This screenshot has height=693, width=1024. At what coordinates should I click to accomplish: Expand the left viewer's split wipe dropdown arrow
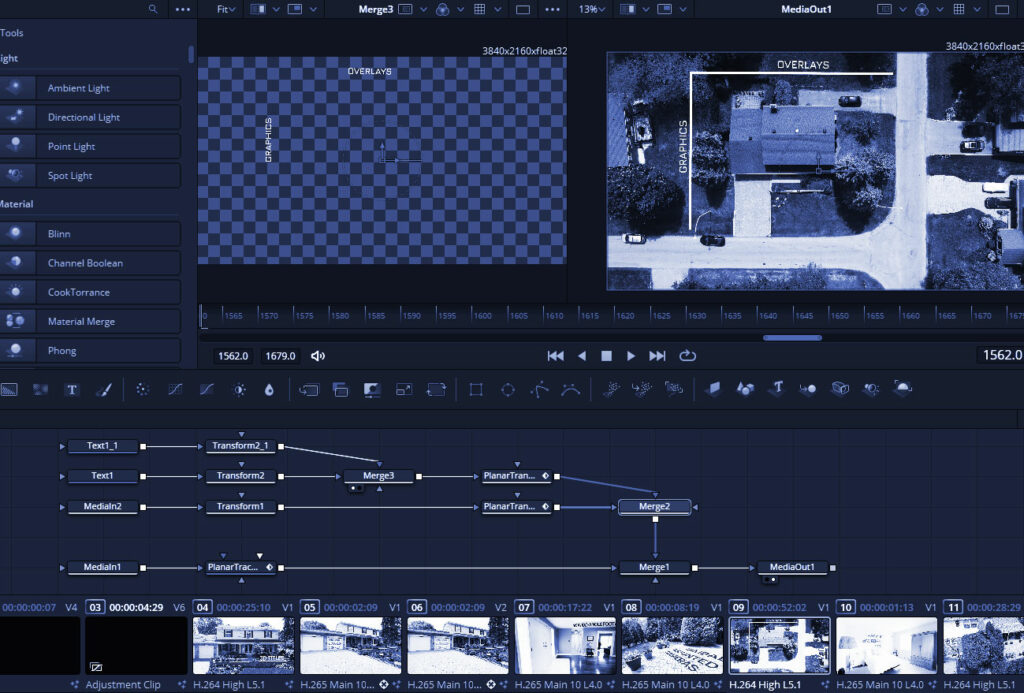pyautogui.click(x=276, y=9)
